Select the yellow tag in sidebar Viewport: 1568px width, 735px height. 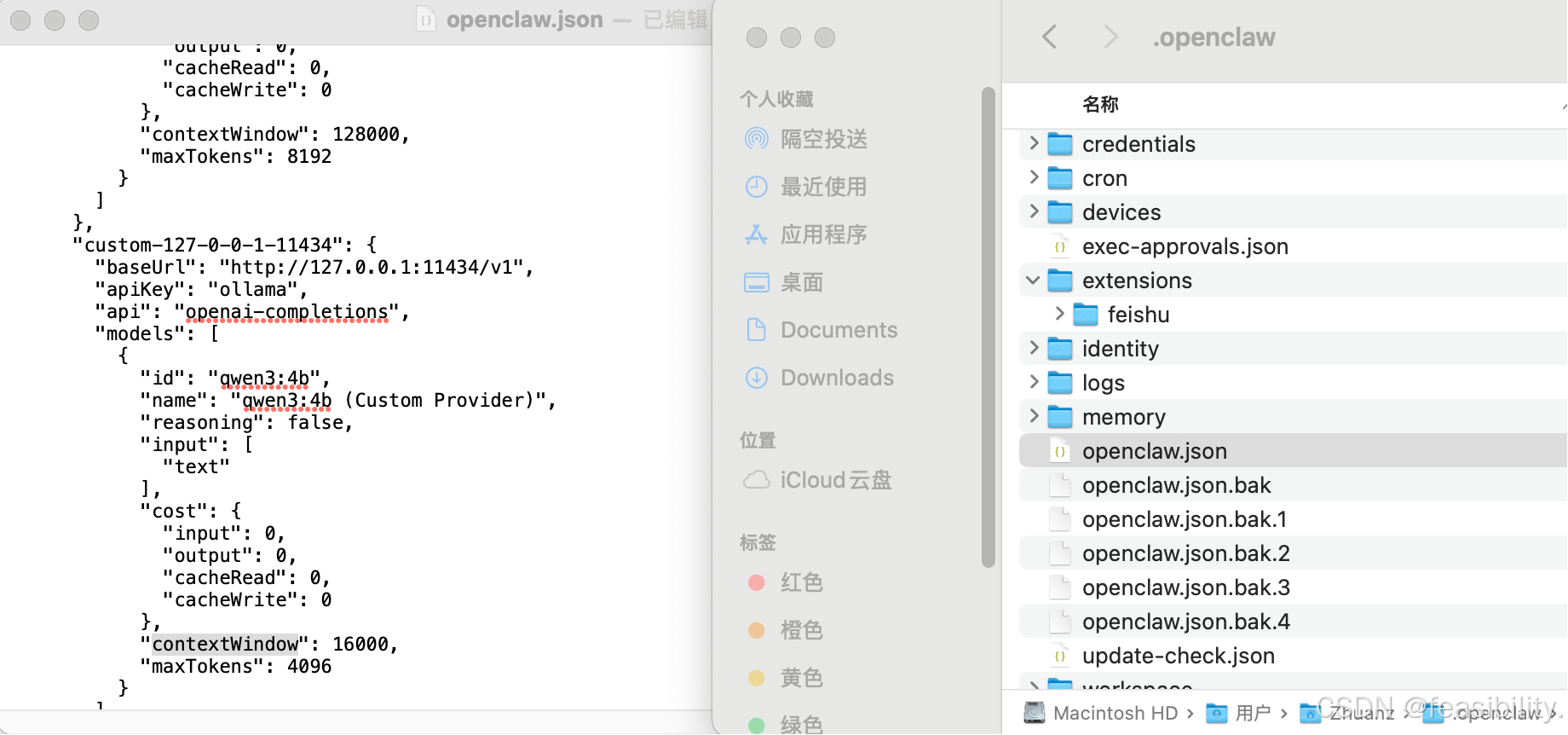coord(756,678)
